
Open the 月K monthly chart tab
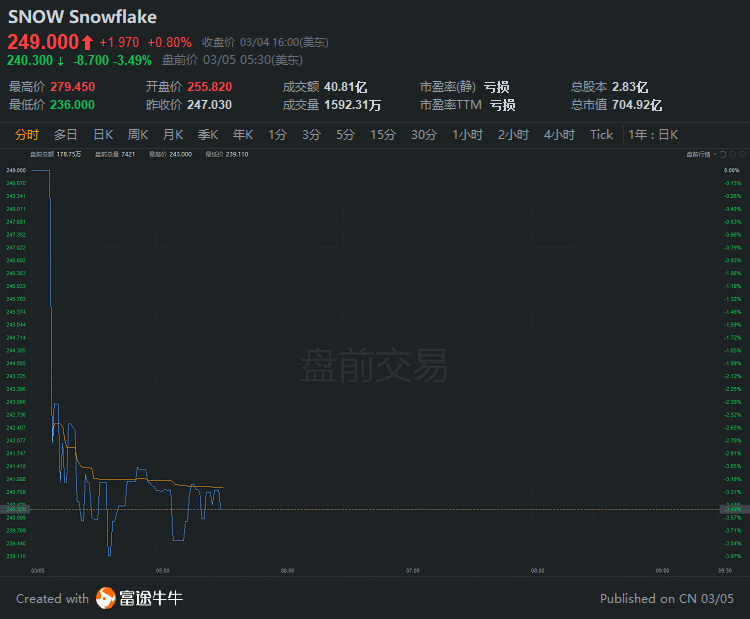coord(173,135)
